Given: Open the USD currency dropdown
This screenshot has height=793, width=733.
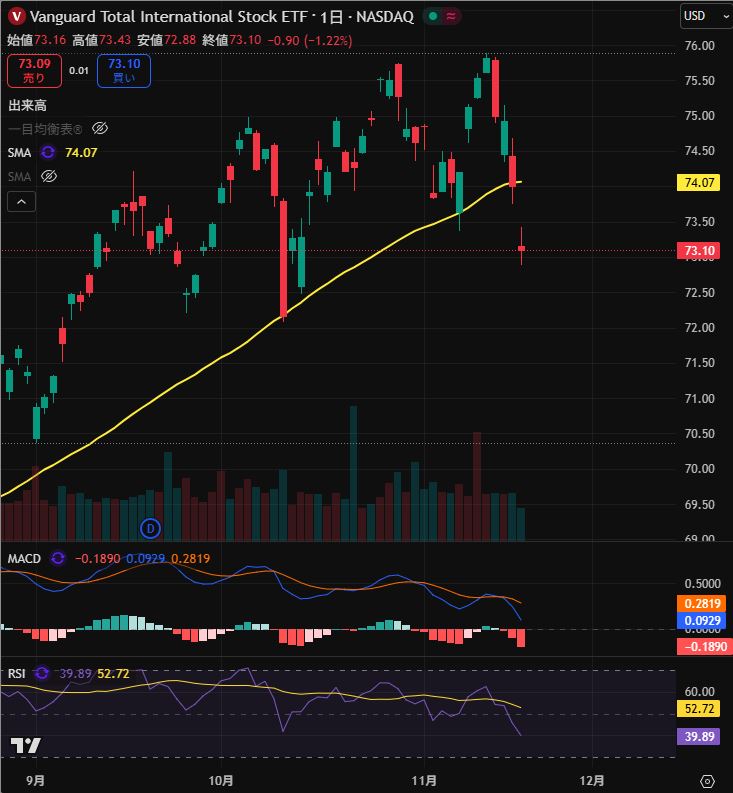Looking at the screenshot, I should pos(700,16).
